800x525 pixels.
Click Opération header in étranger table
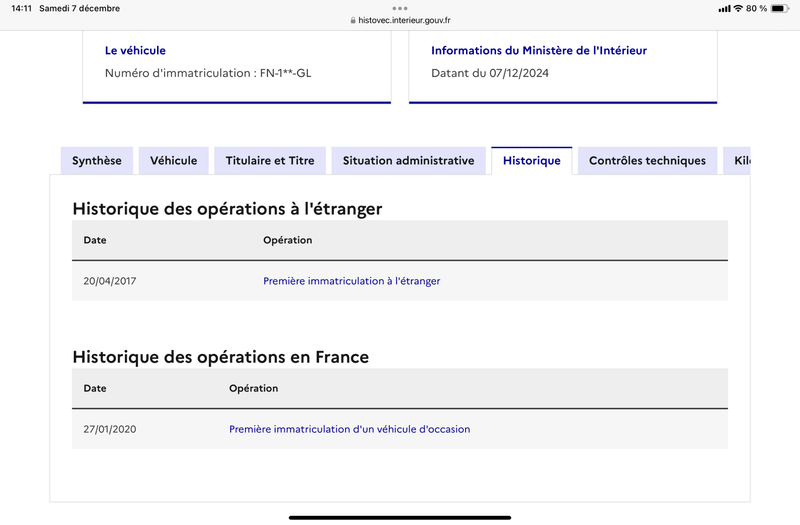(x=288, y=240)
